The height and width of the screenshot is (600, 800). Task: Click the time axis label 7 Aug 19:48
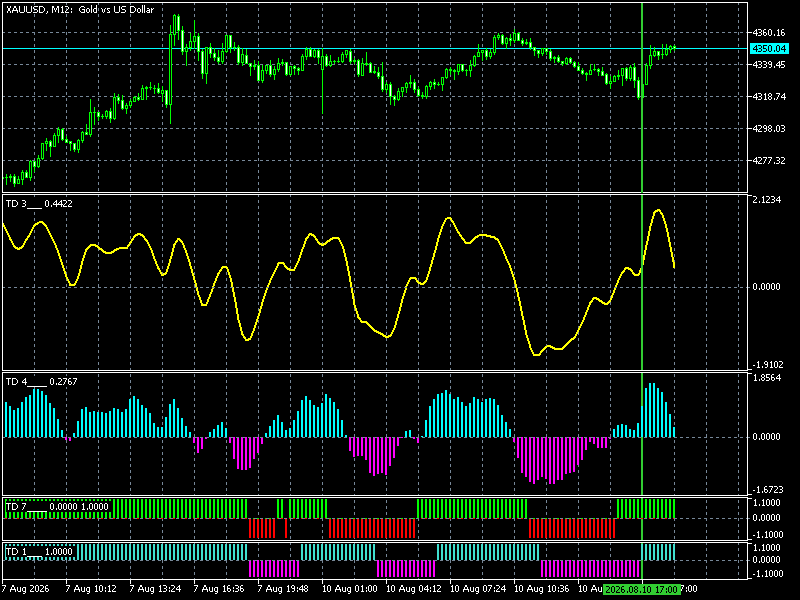click(x=283, y=589)
